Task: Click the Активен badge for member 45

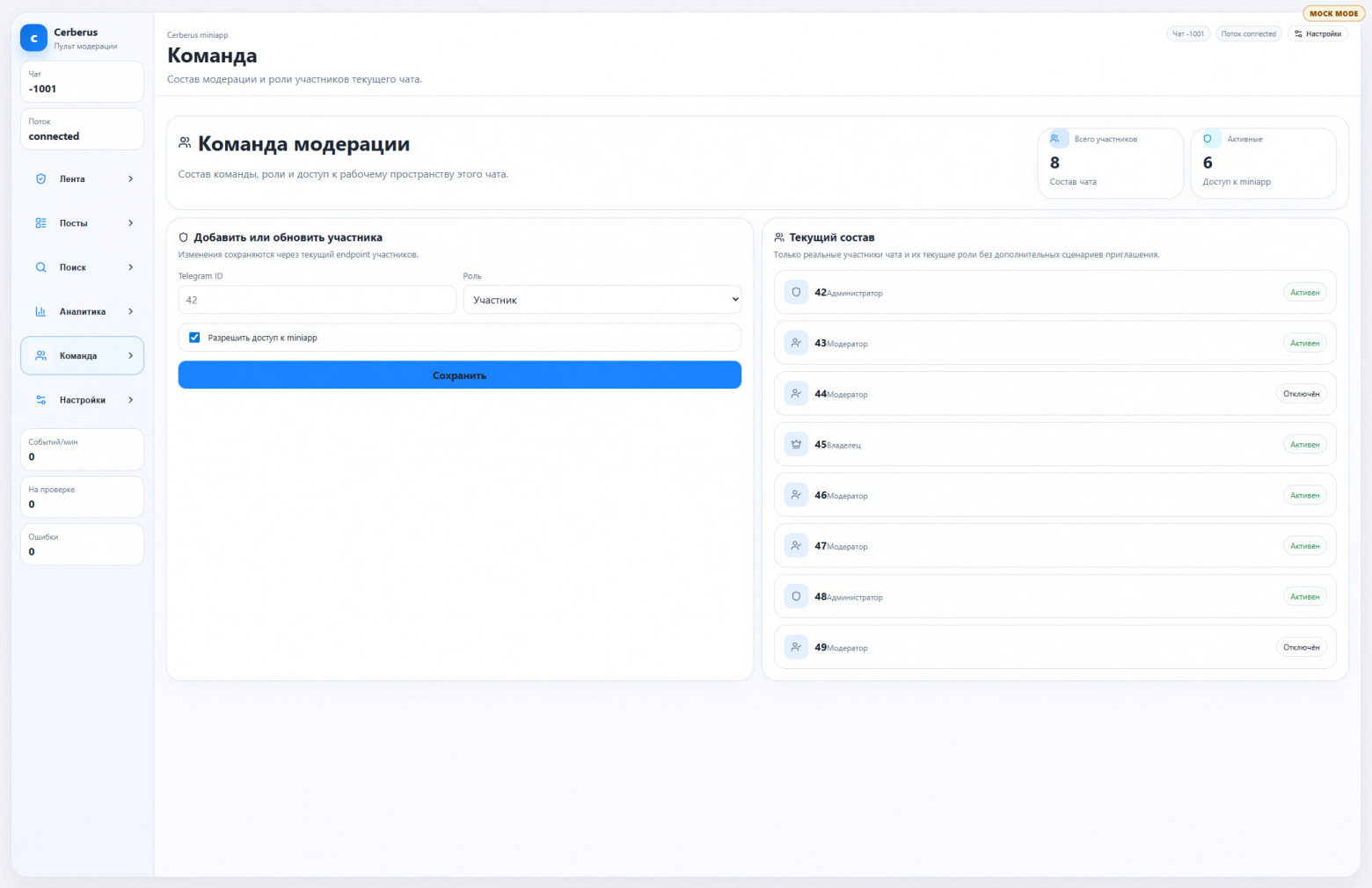Action: (x=1305, y=444)
